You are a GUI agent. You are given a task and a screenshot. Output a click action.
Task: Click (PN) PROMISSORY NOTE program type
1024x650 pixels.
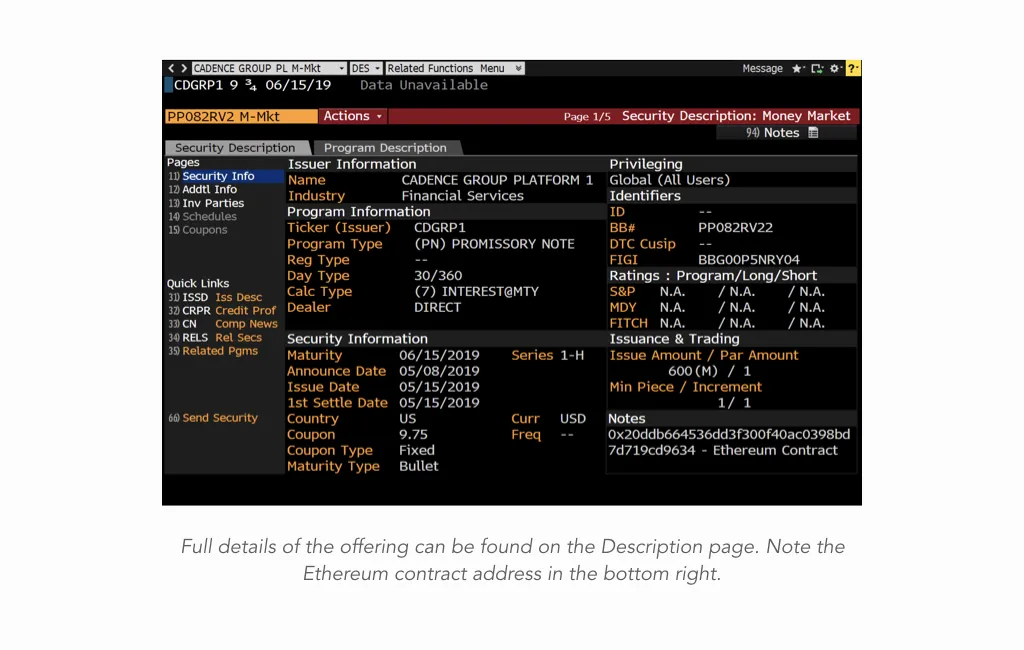[494, 244]
